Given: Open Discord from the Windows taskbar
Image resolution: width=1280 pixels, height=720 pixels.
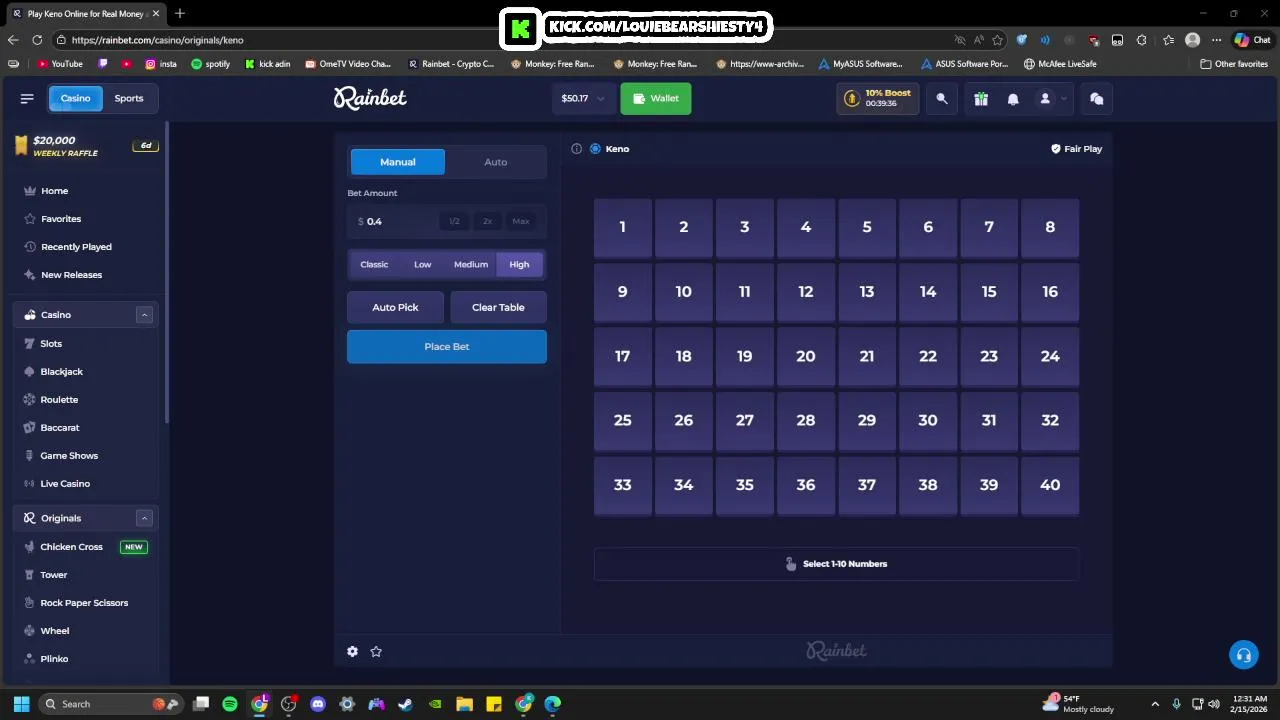Looking at the screenshot, I should pos(318,704).
